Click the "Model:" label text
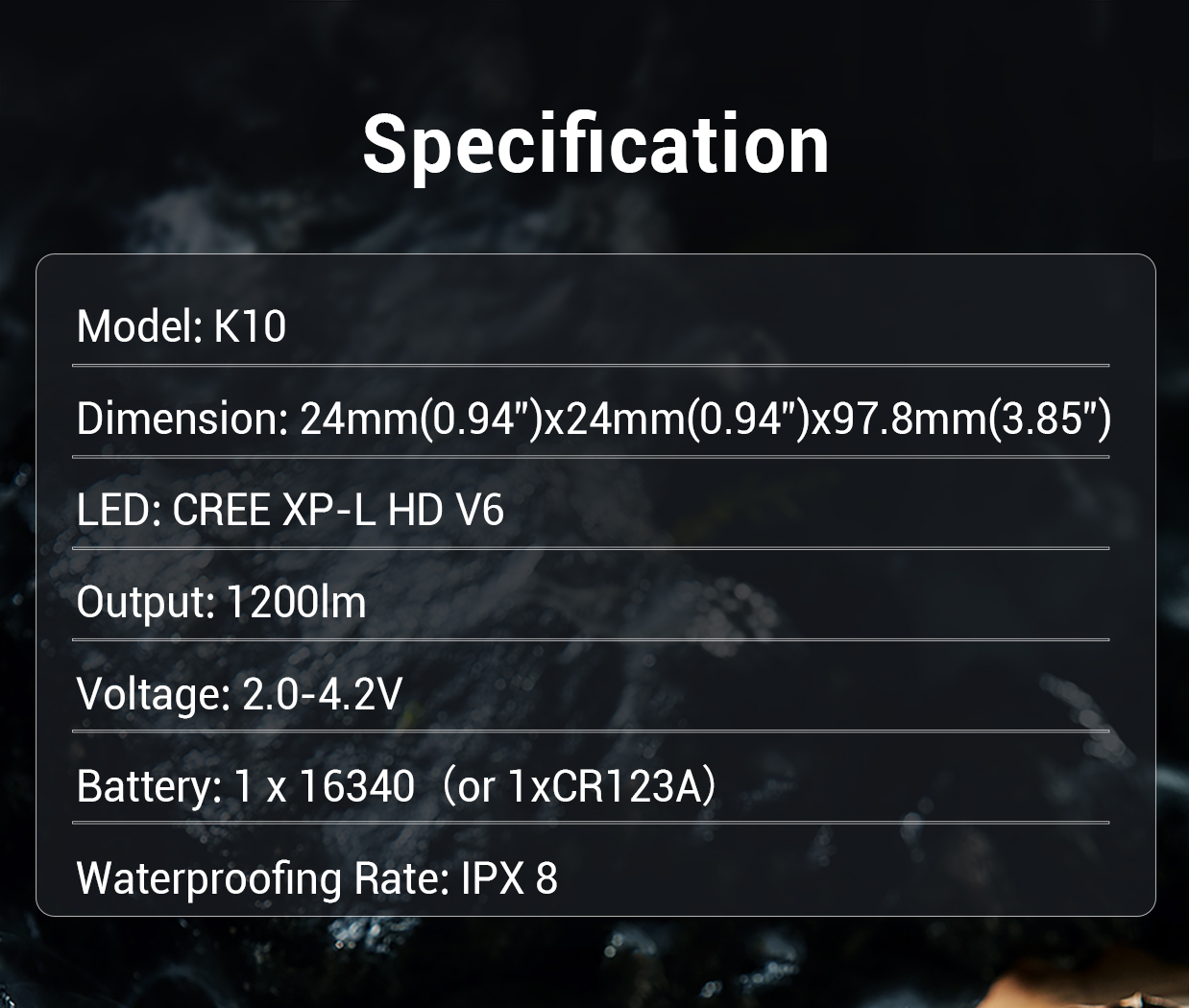Image resolution: width=1189 pixels, height=1008 pixels. [x=139, y=326]
